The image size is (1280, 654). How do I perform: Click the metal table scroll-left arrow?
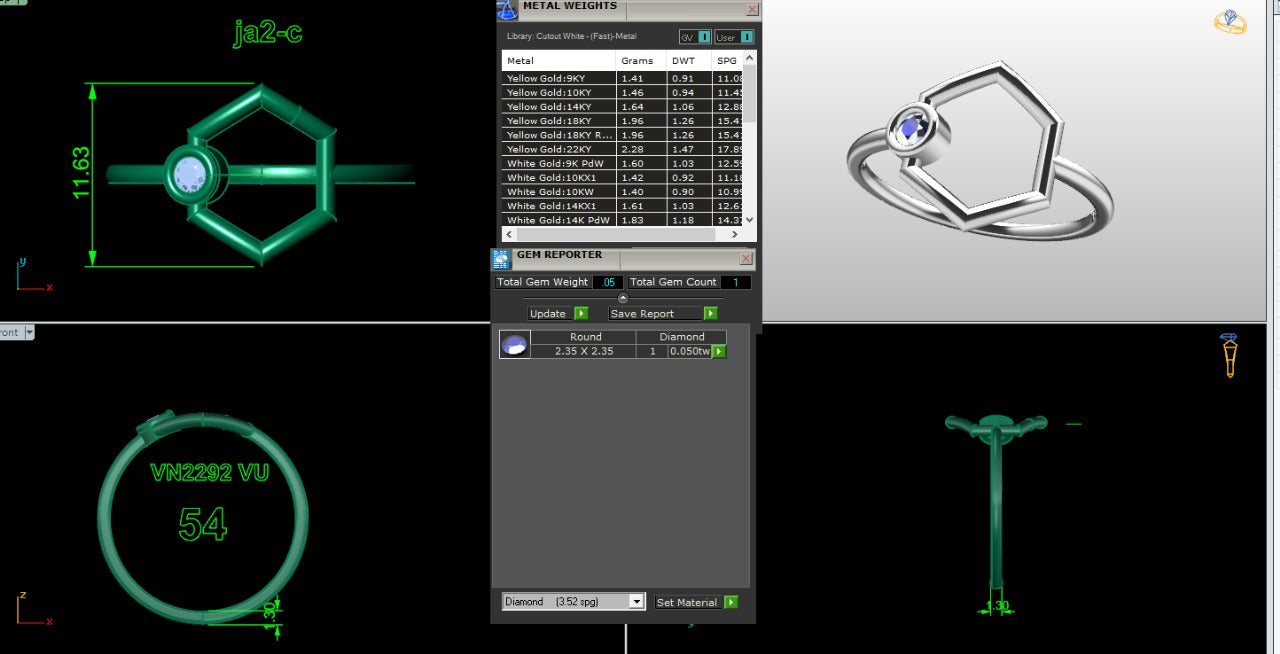[509, 234]
